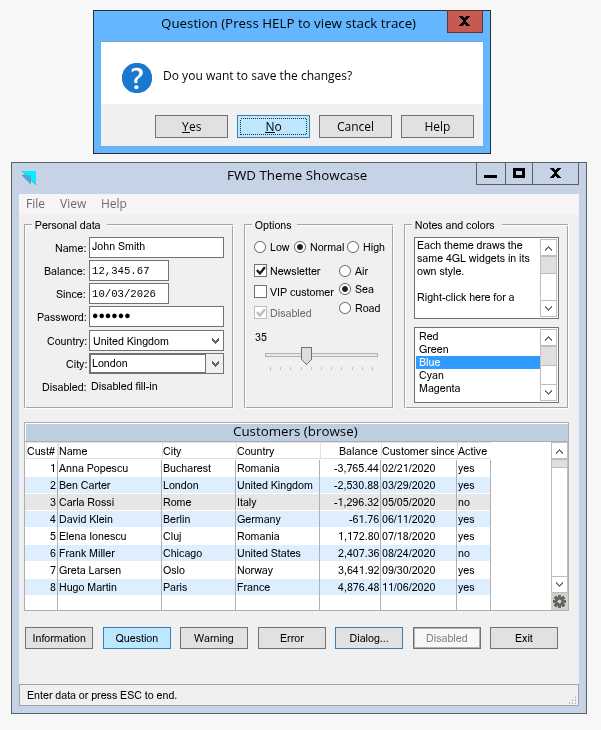Click the blue question mark icon in dialog
Image resolution: width=601 pixels, height=730 pixels.
[x=137, y=78]
